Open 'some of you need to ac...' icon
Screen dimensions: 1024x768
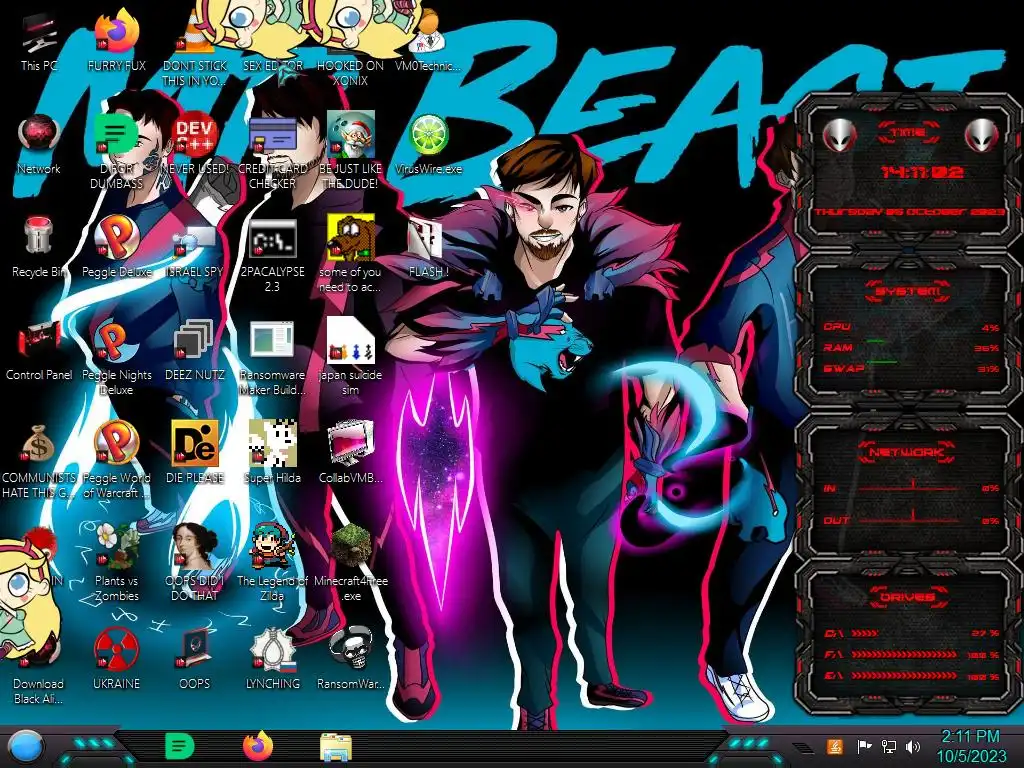(350, 255)
